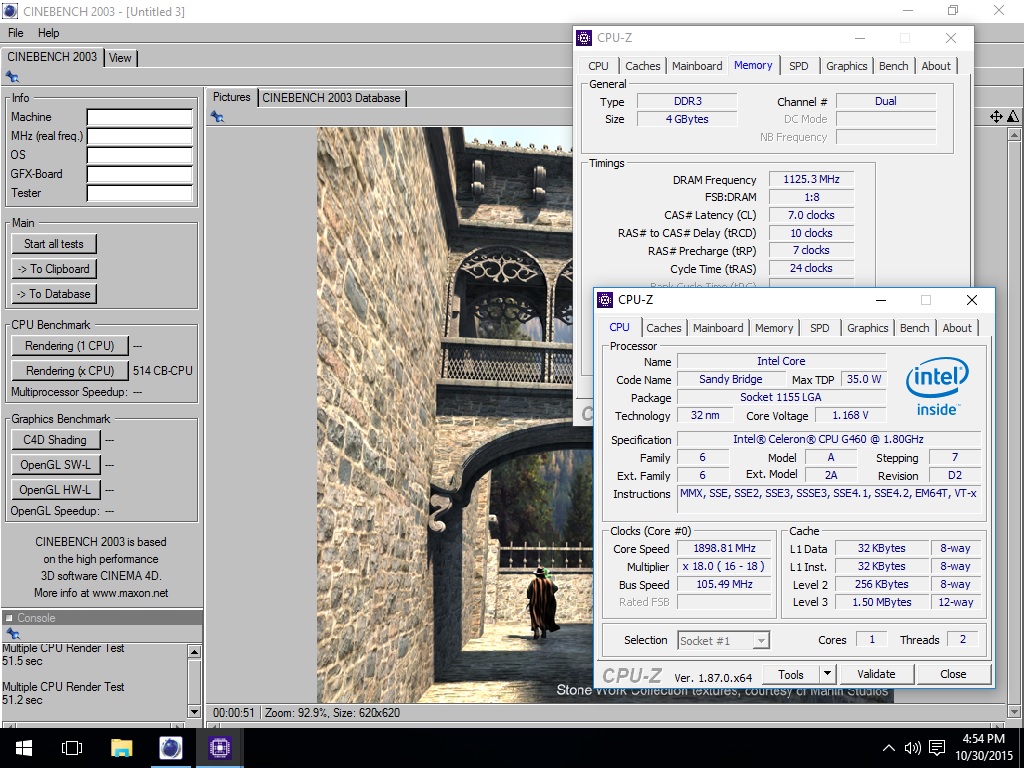Switch to CINEBENCH via its taskbar icon
Viewport: 1024px width, 768px height.
[170, 748]
